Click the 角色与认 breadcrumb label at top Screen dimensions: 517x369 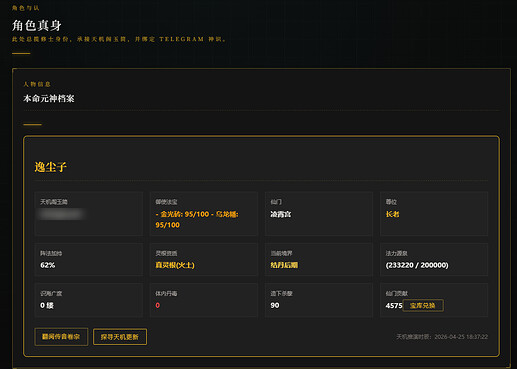(26, 8)
